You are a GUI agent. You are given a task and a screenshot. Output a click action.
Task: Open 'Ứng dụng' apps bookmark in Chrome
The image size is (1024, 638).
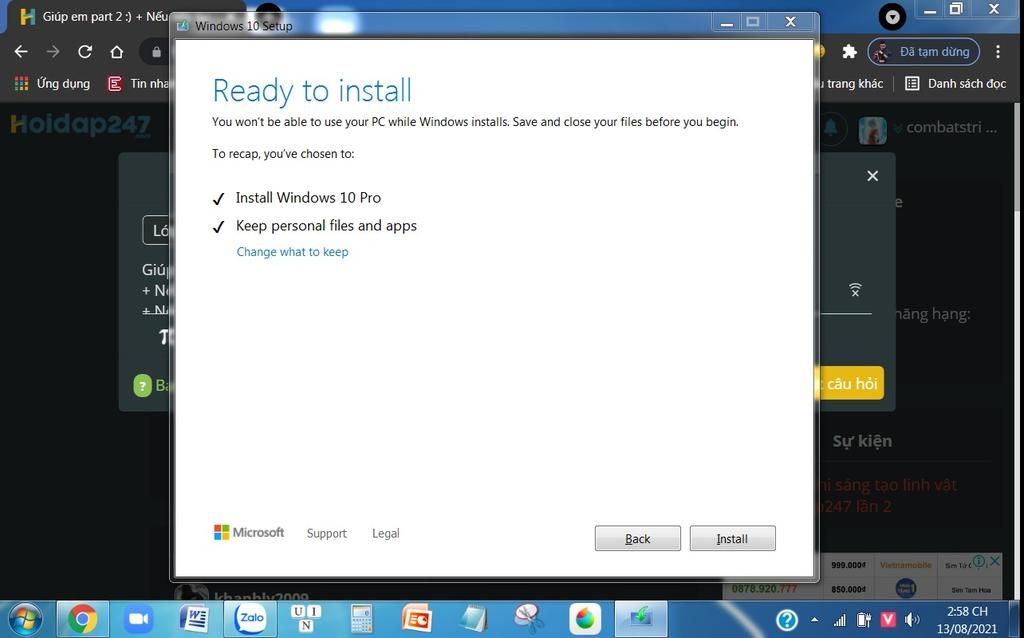point(52,84)
